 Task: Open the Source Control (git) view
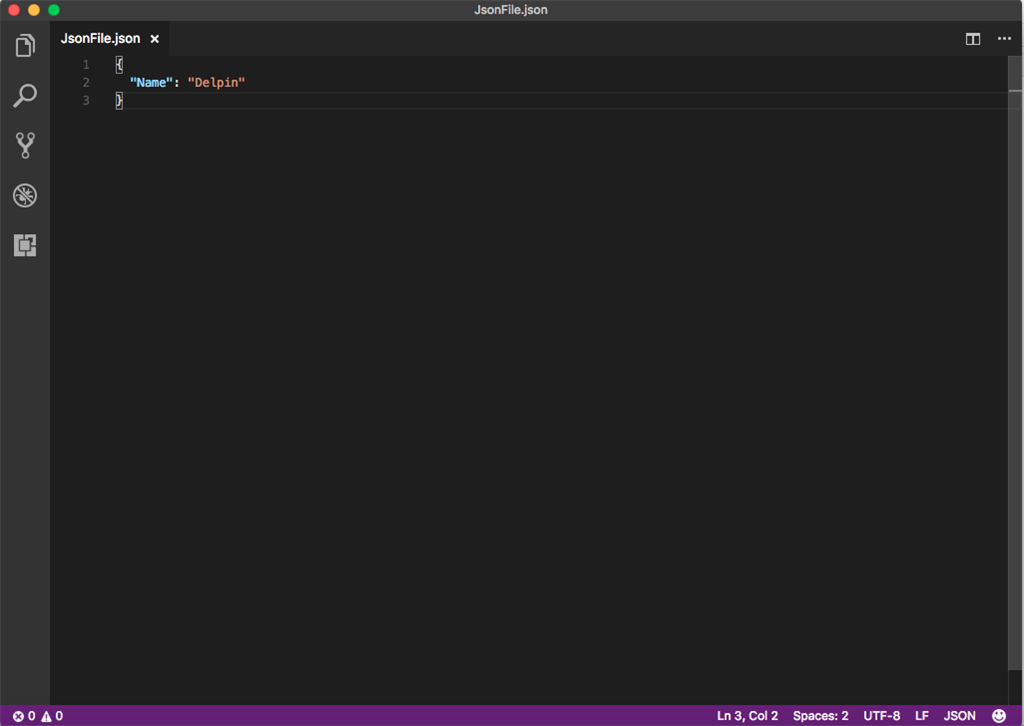coord(25,145)
